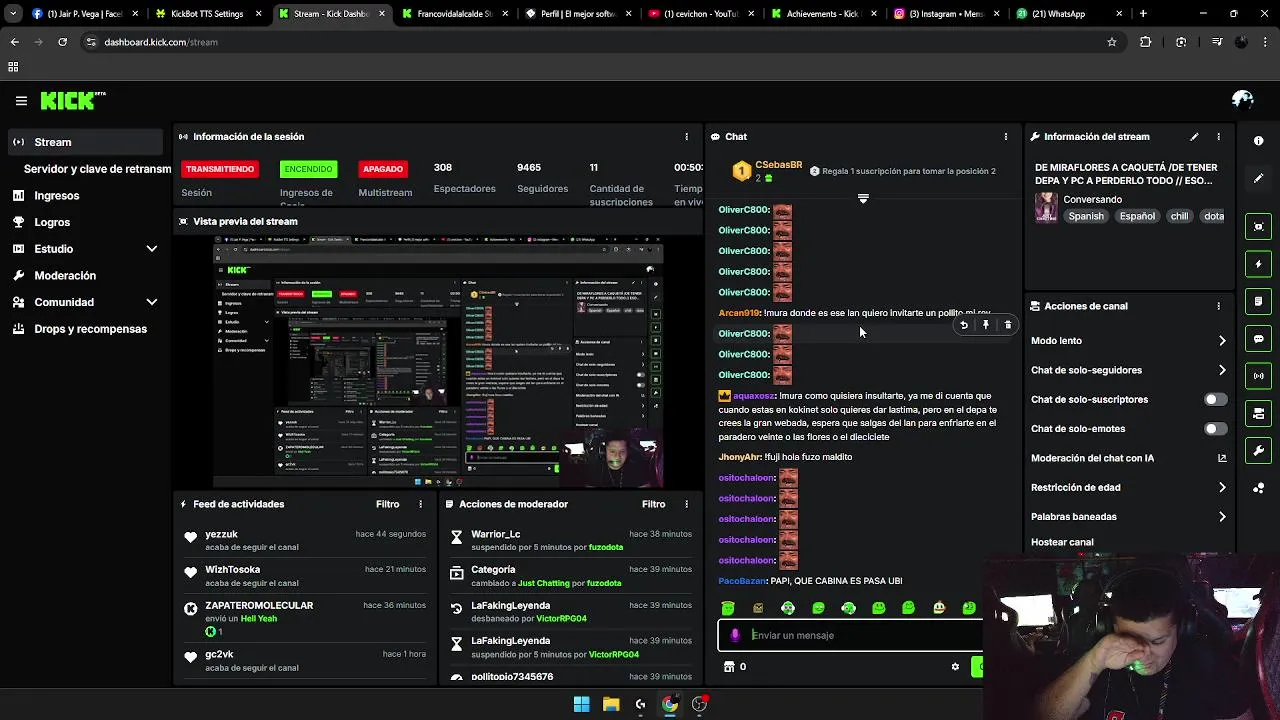The width and height of the screenshot is (1280, 720).
Task: Toggle the lightning activity feed icon in the right rail
Action: tap(1259, 264)
